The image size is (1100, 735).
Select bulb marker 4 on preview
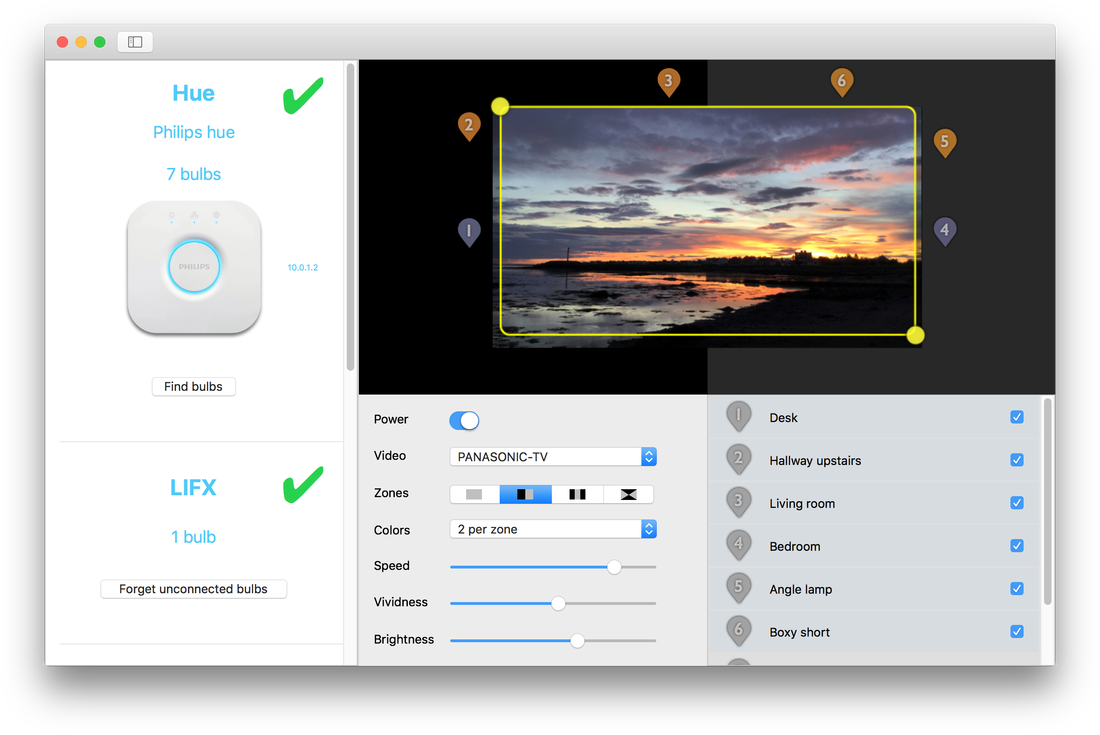click(x=945, y=231)
